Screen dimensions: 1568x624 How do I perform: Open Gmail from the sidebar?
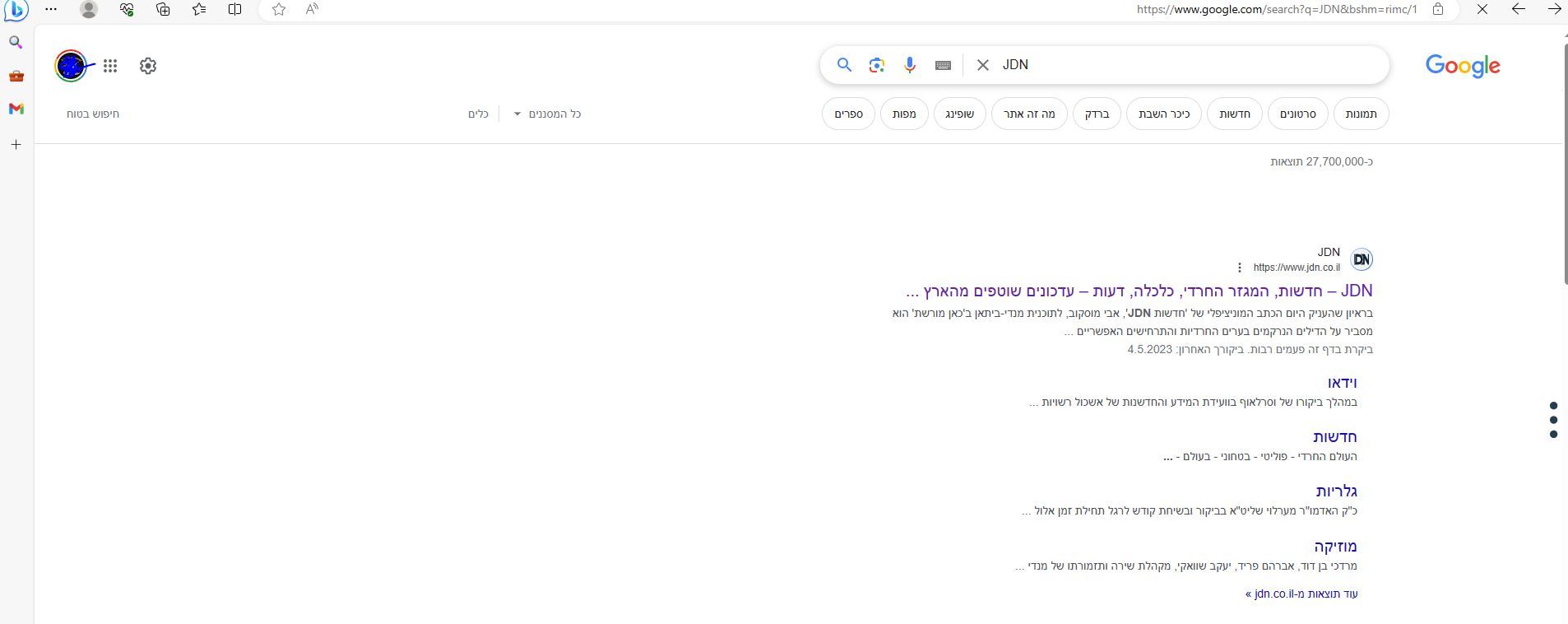(16, 109)
